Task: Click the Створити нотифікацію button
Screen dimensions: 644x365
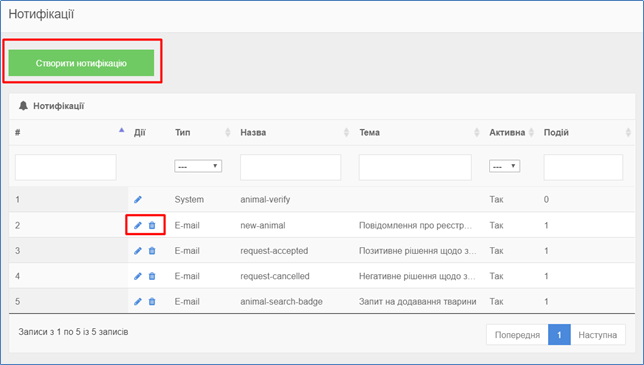Action: (81, 63)
